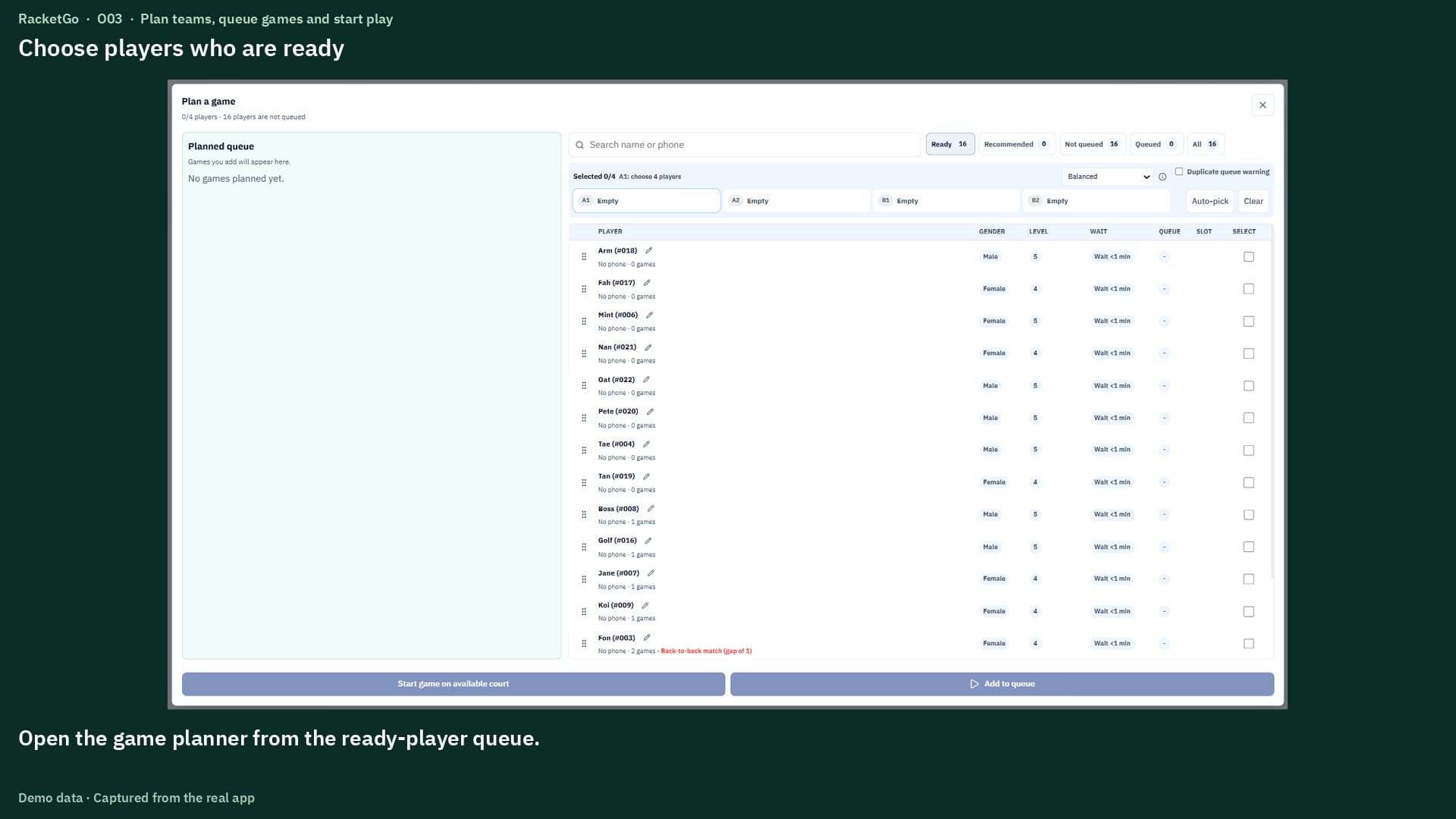
Task: Edit player Nan (#021) pencil icon
Action: tap(648, 347)
